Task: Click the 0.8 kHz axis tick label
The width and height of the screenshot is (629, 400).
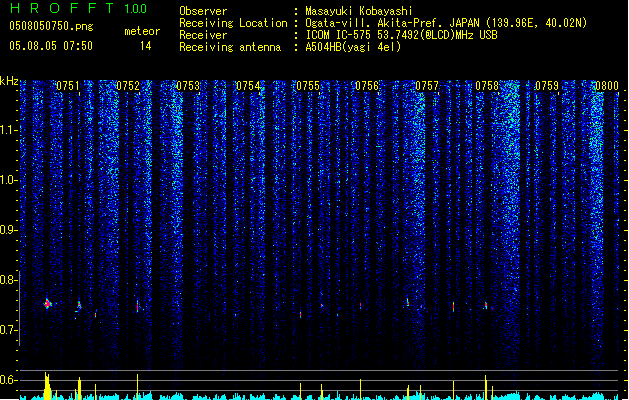Action: point(9,280)
